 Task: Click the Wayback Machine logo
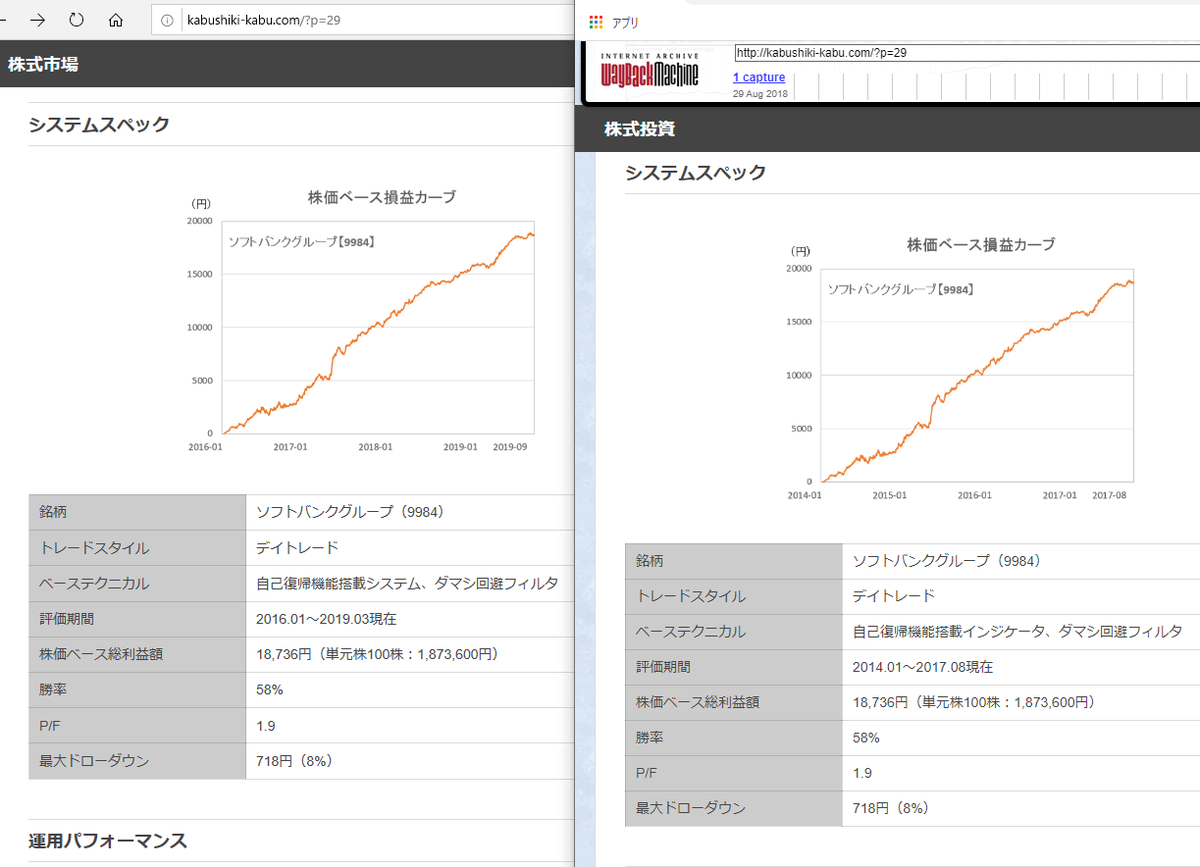click(650, 69)
